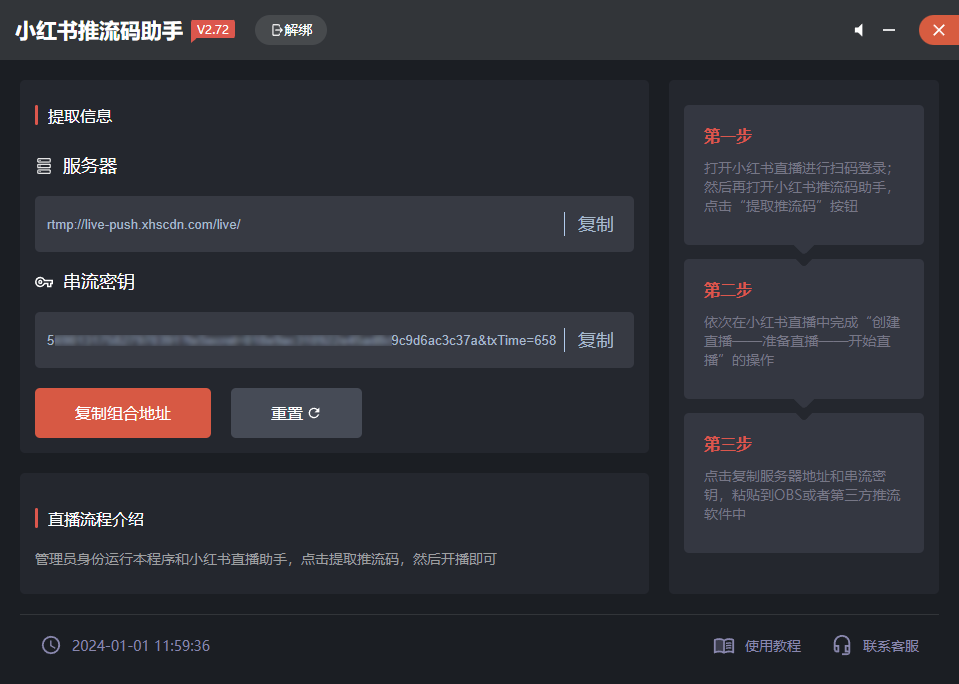959x684 pixels.
Task: Copy the stream key with 复制
Action: (596, 340)
